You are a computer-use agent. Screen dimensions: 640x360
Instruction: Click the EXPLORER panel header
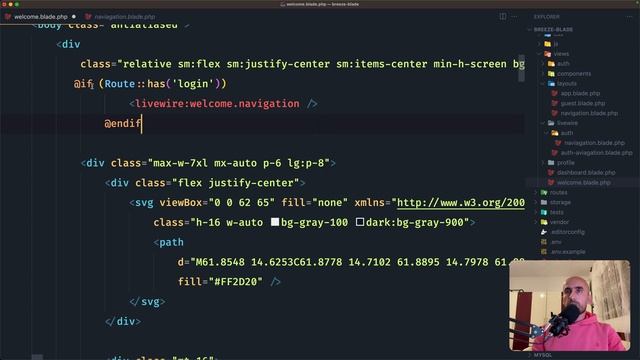547,17
